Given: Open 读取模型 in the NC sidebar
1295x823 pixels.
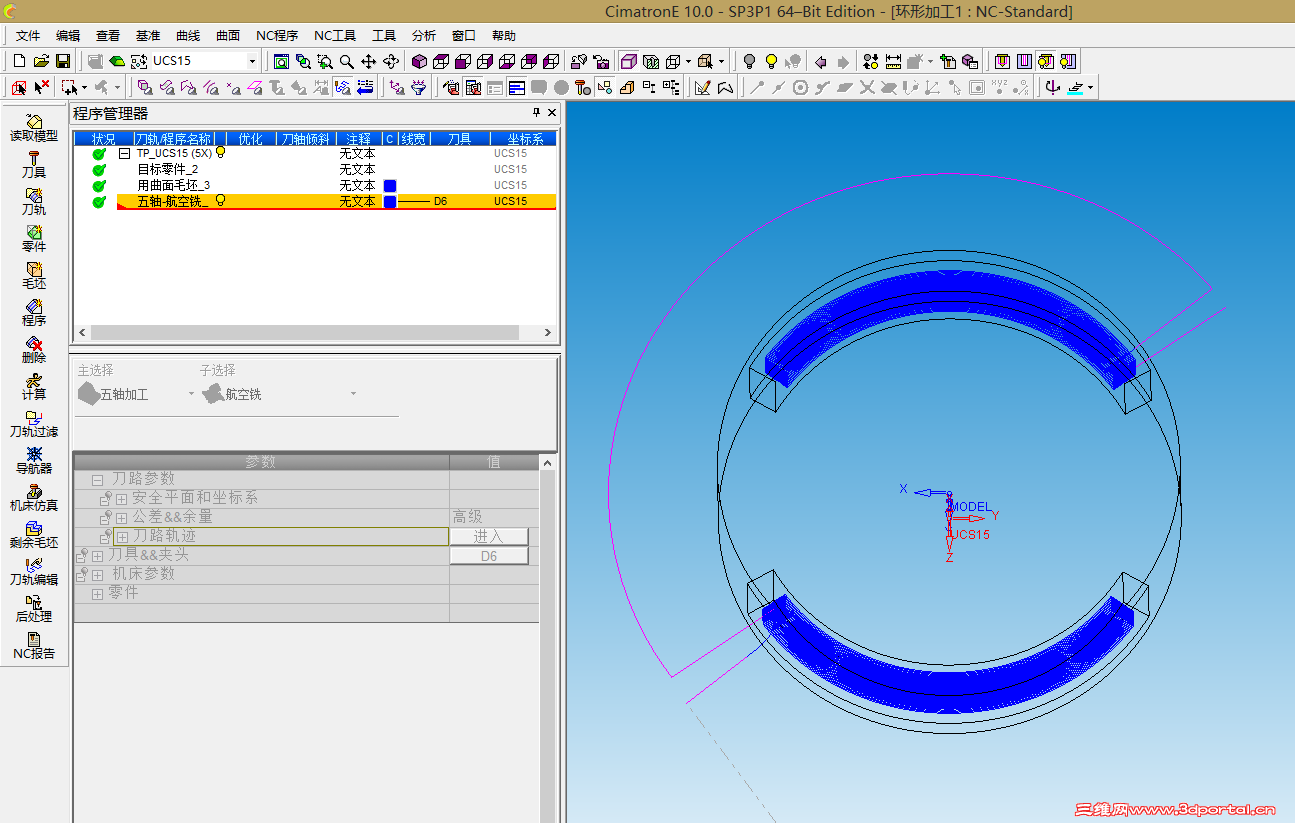Looking at the screenshot, I should click(x=34, y=127).
